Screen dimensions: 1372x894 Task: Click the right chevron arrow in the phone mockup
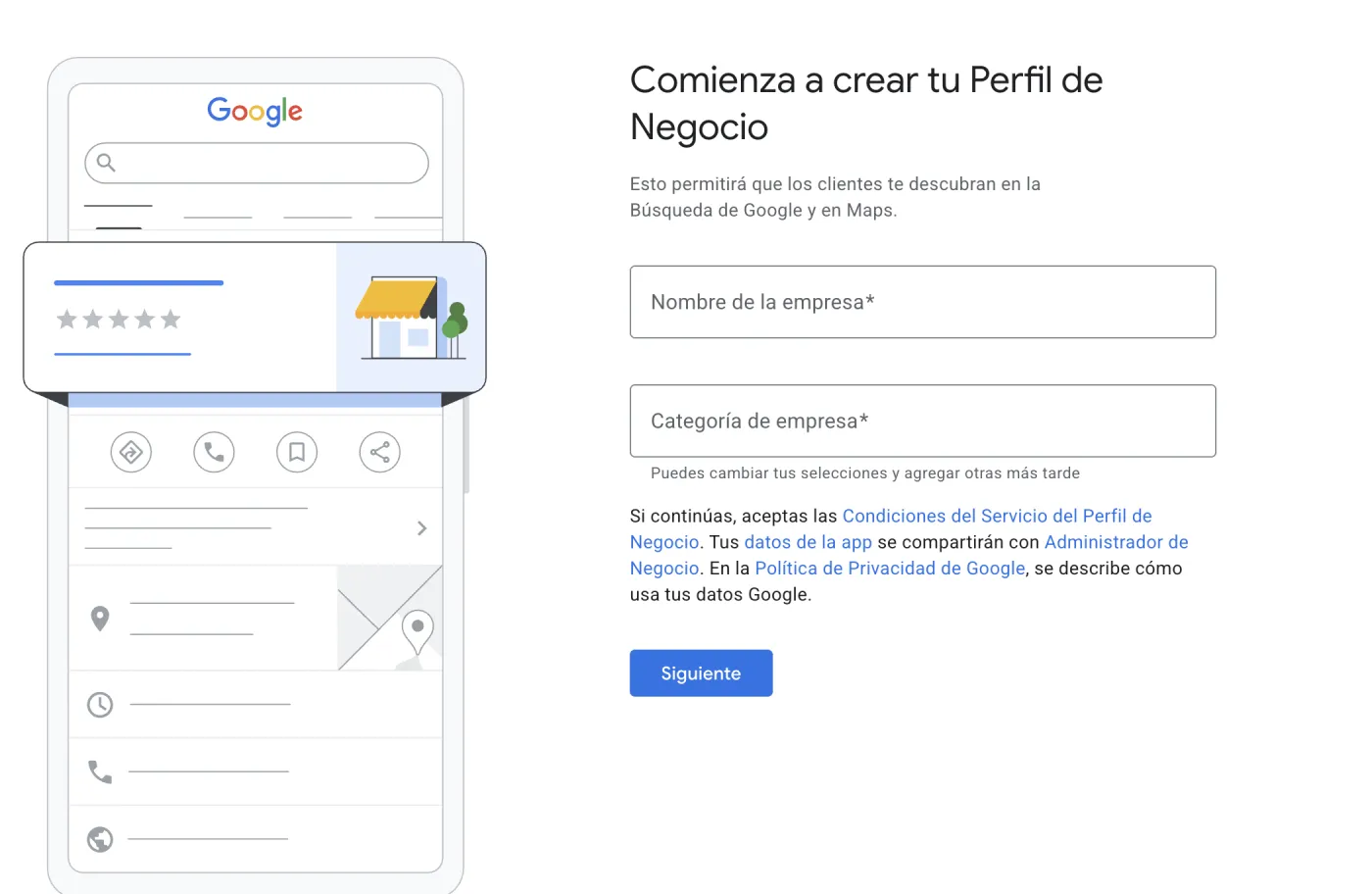422,528
